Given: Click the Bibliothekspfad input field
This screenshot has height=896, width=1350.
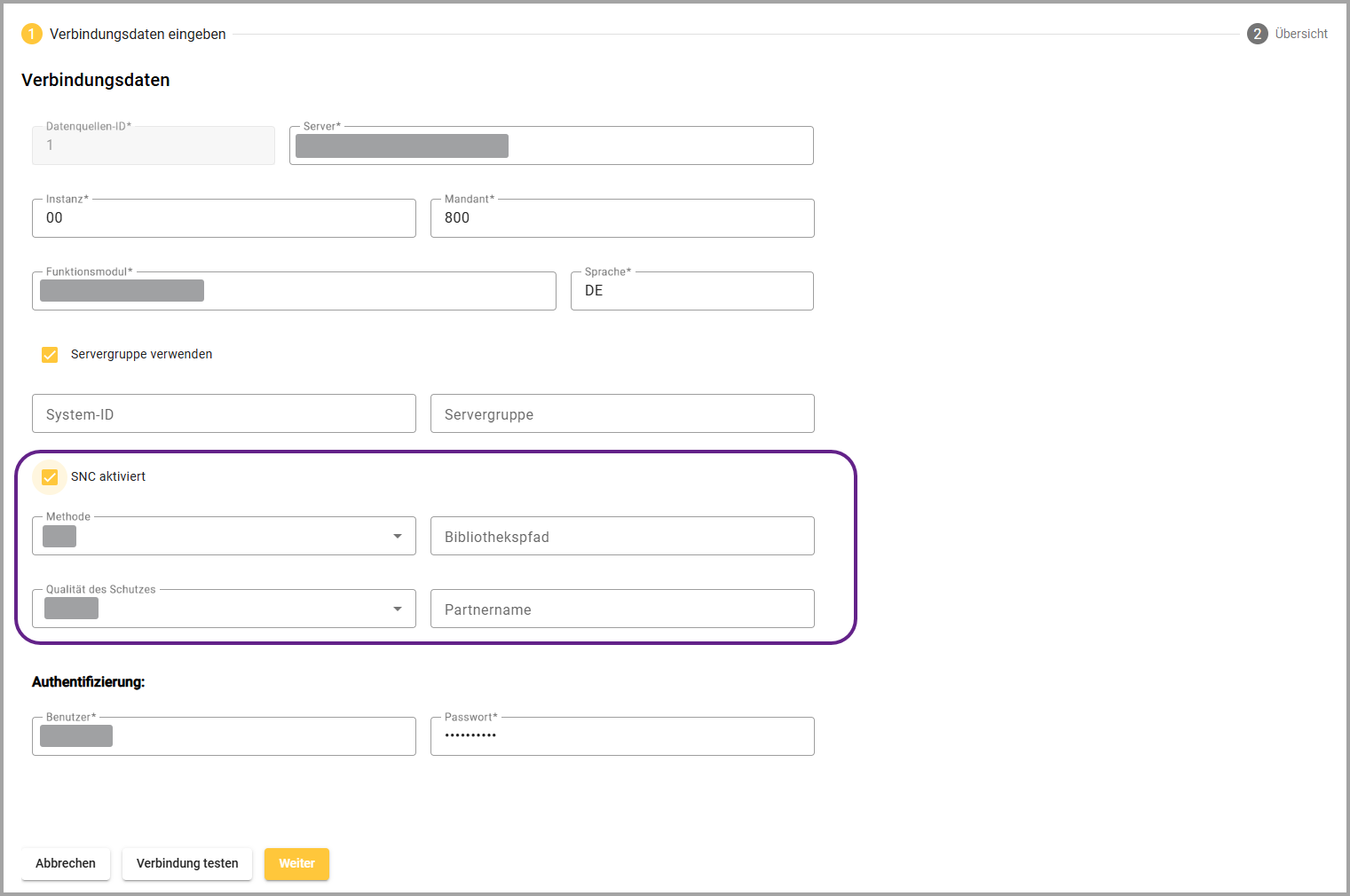Looking at the screenshot, I should pyautogui.click(x=621, y=537).
